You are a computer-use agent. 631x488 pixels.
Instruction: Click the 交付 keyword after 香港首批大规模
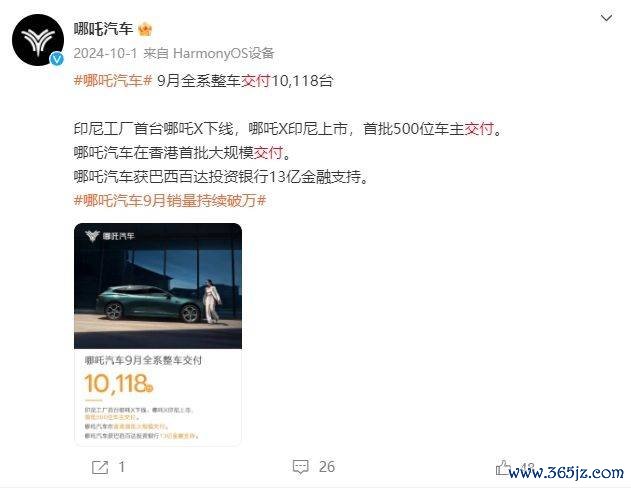click(268, 152)
